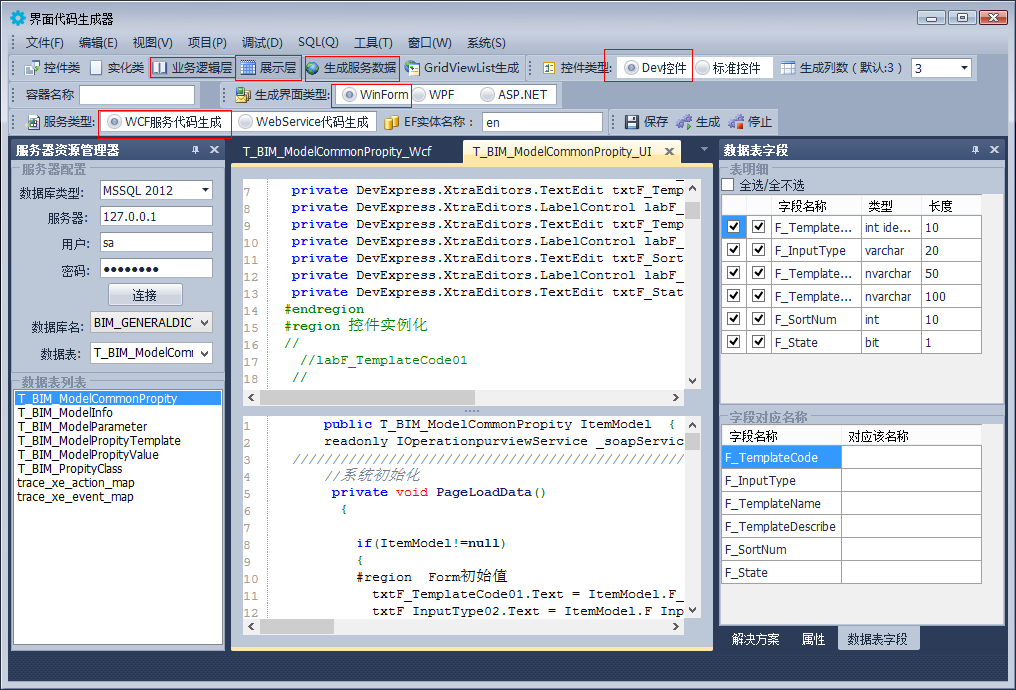
Task: Click the 生成界面类型 icon
Action: tap(243, 95)
